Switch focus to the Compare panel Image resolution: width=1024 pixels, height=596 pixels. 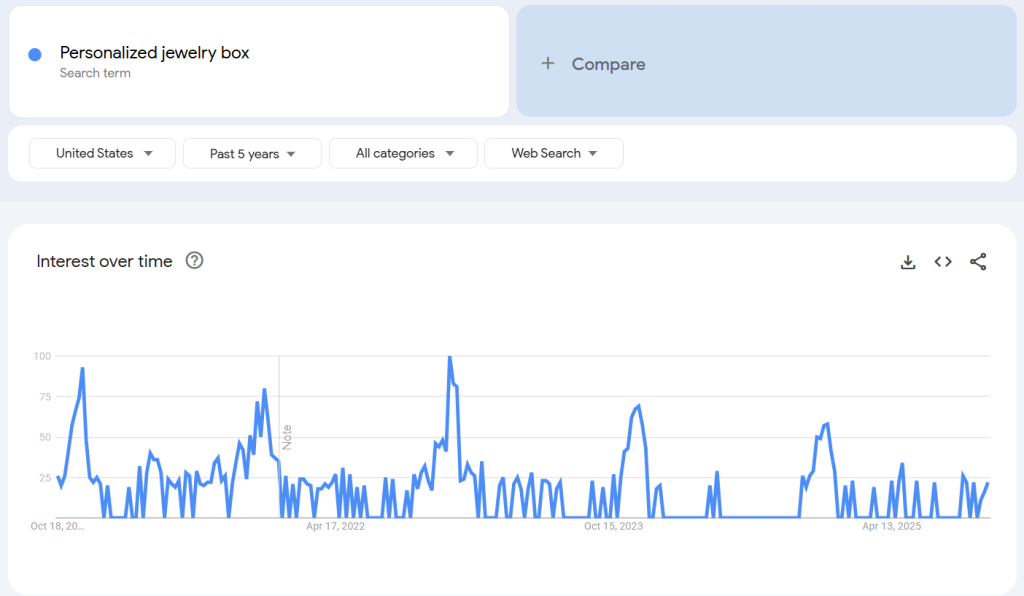pos(766,62)
